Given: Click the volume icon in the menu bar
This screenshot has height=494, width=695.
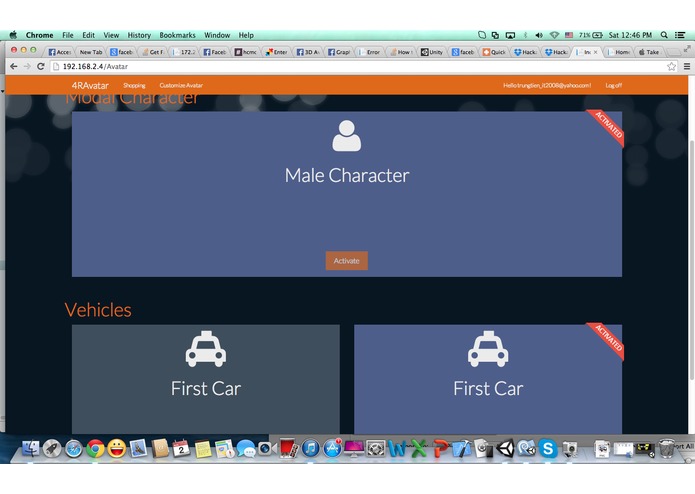Looking at the screenshot, I should pyautogui.click(x=539, y=35).
